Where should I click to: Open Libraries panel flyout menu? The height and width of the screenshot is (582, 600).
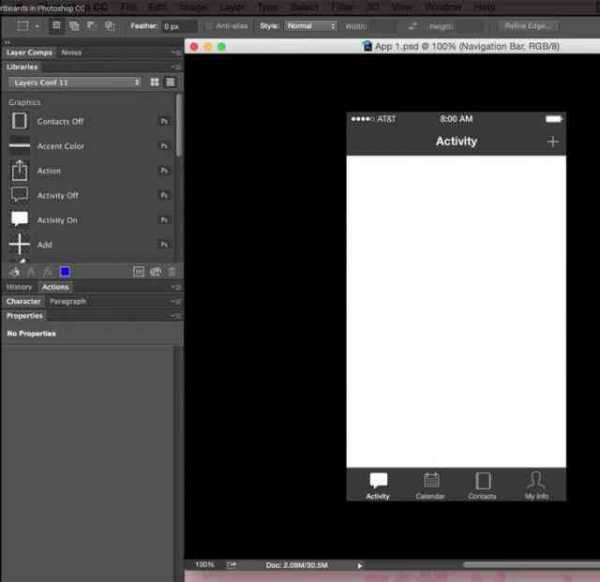click(176, 67)
